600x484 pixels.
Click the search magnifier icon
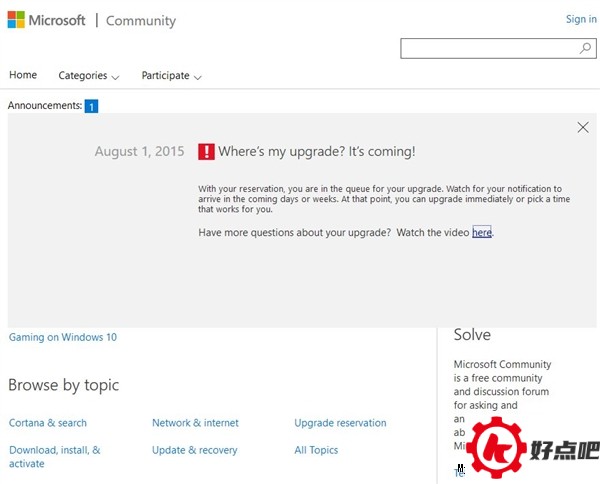[585, 48]
